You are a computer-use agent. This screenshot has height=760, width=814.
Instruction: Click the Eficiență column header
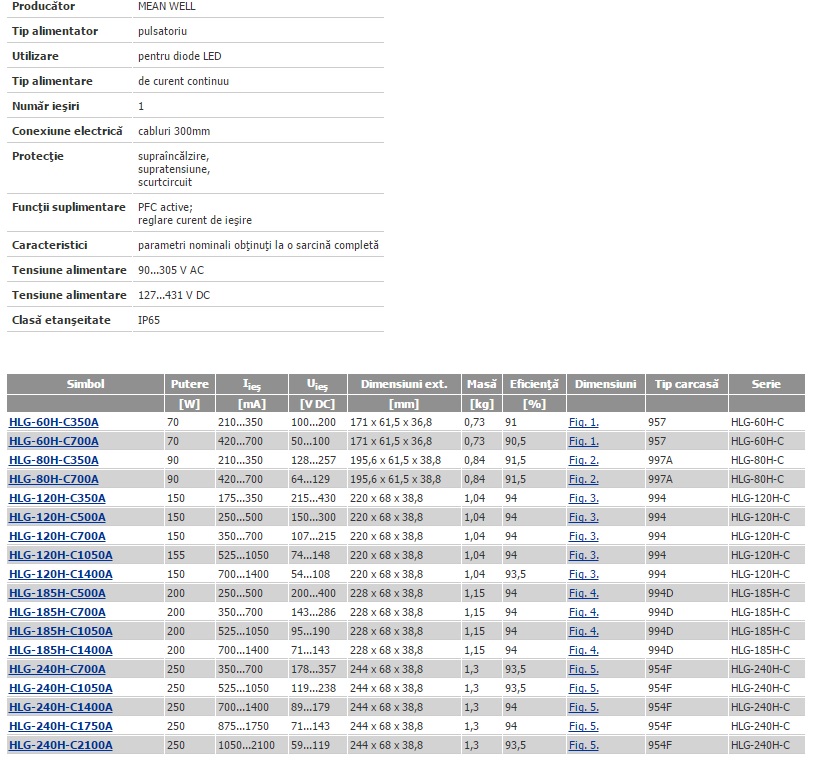[534, 384]
